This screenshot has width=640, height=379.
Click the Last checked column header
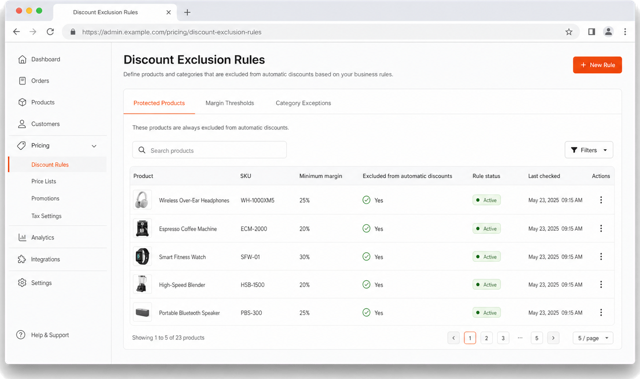pos(544,176)
